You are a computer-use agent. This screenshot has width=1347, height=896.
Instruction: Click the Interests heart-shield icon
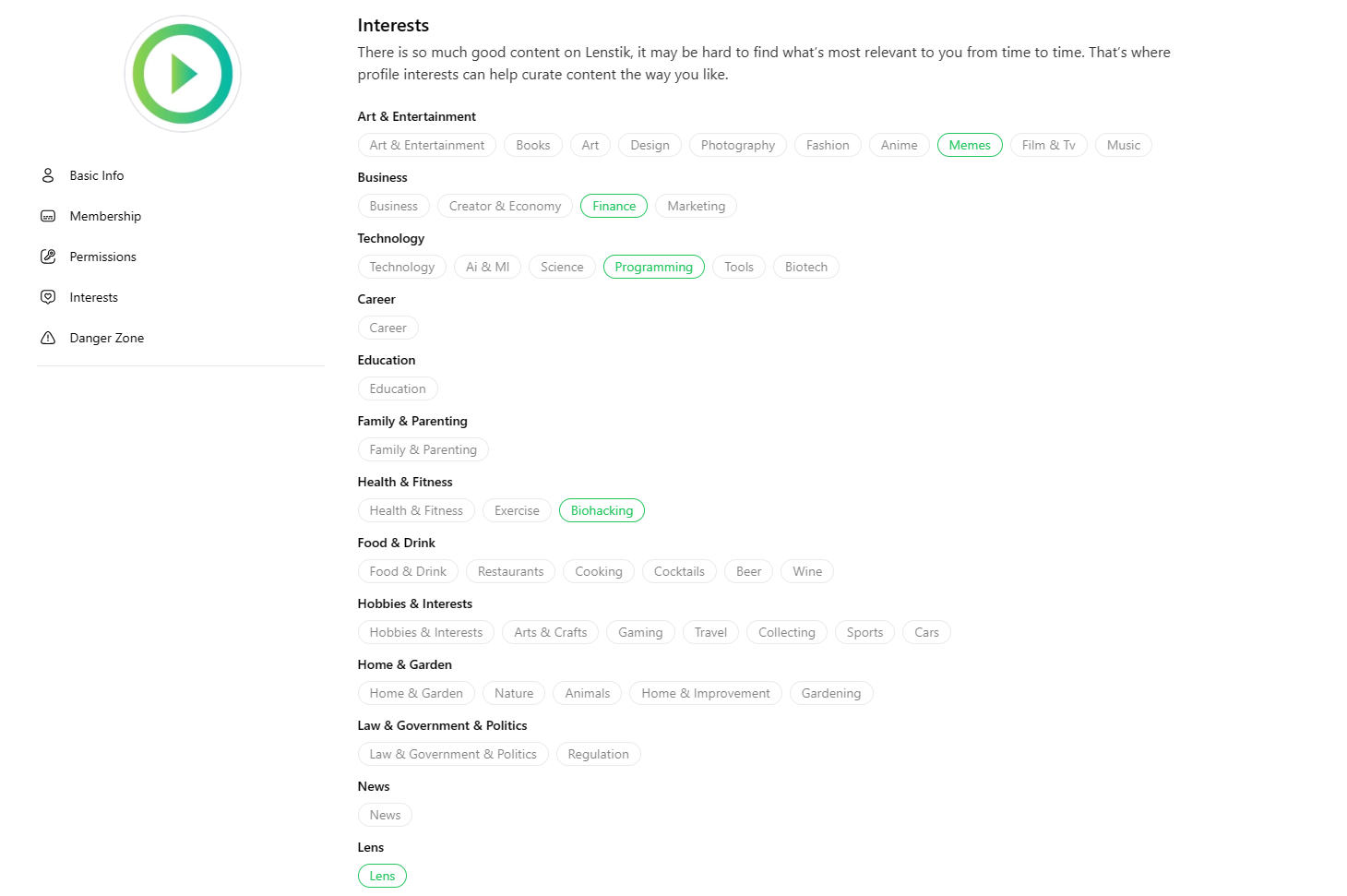coord(48,297)
